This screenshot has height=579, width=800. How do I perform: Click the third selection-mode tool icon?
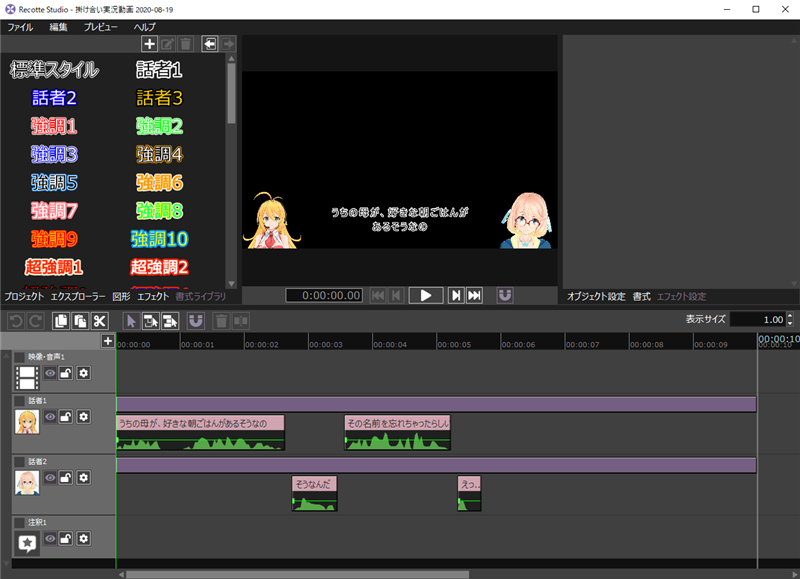point(170,321)
